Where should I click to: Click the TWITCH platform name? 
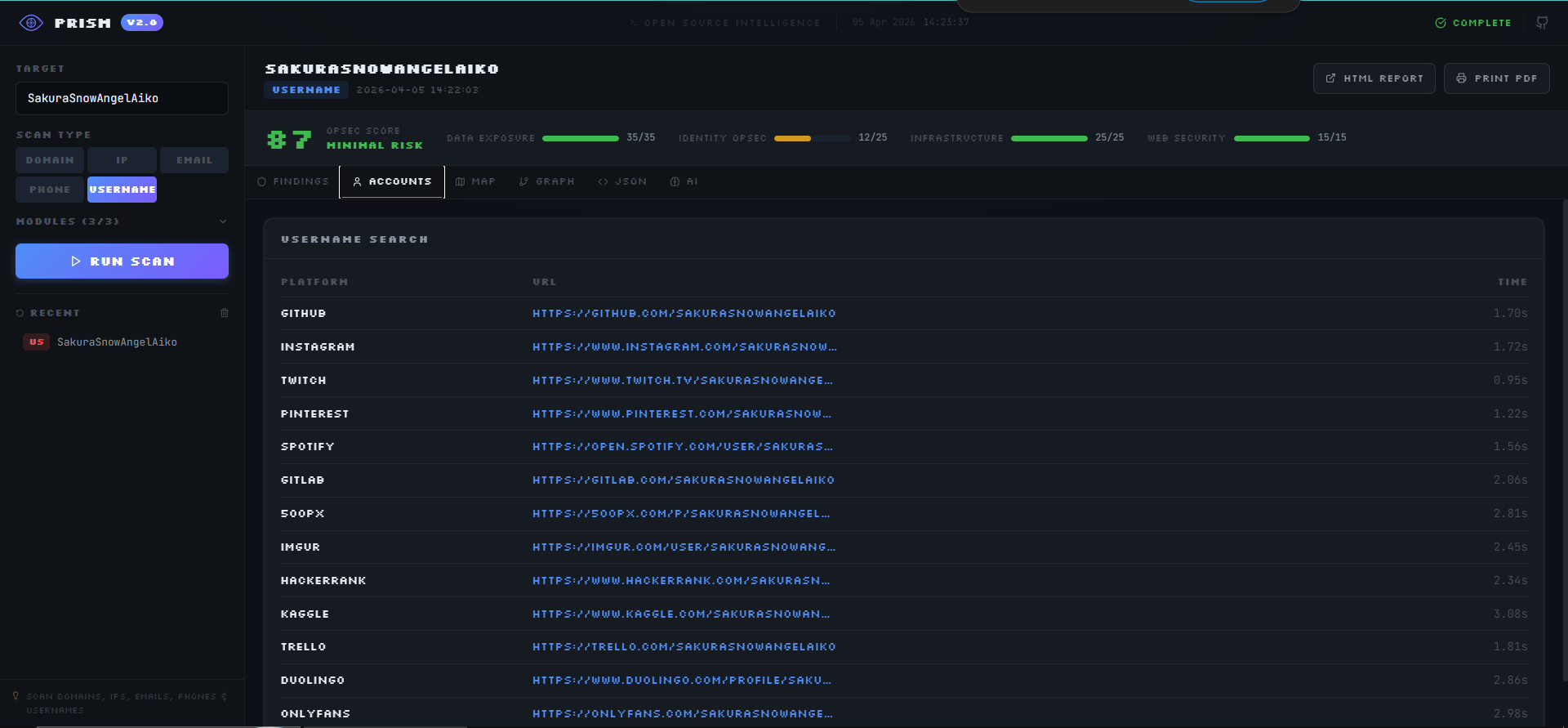point(303,381)
